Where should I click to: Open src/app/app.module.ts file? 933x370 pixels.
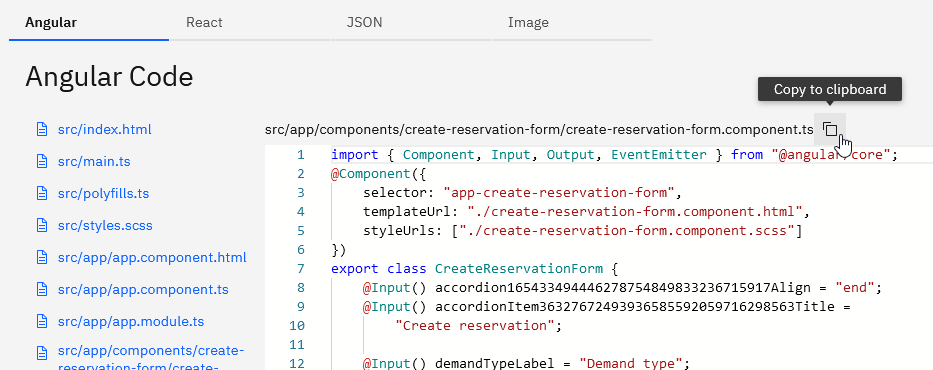131,322
